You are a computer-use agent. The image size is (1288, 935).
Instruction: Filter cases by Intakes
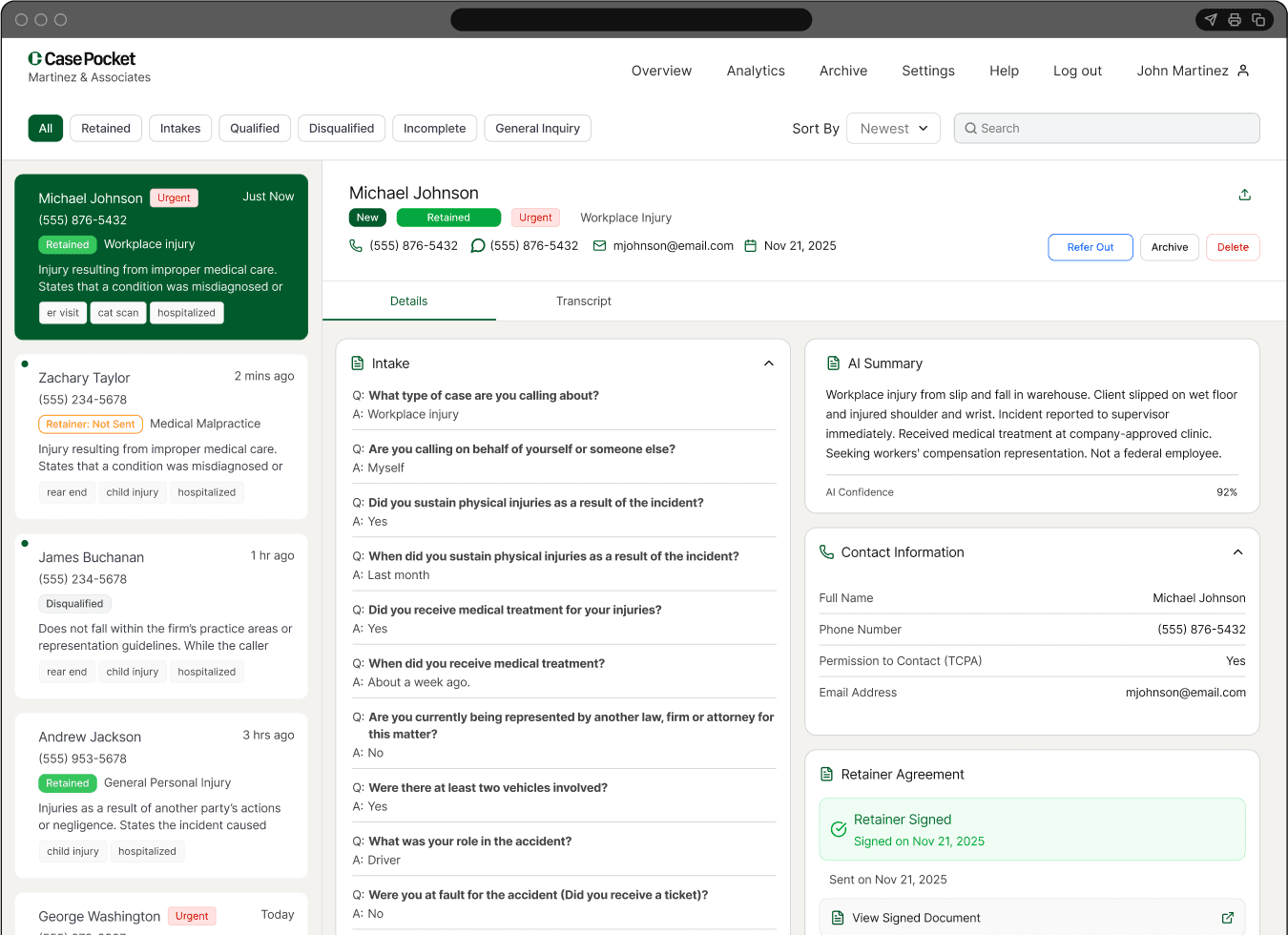(180, 129)
